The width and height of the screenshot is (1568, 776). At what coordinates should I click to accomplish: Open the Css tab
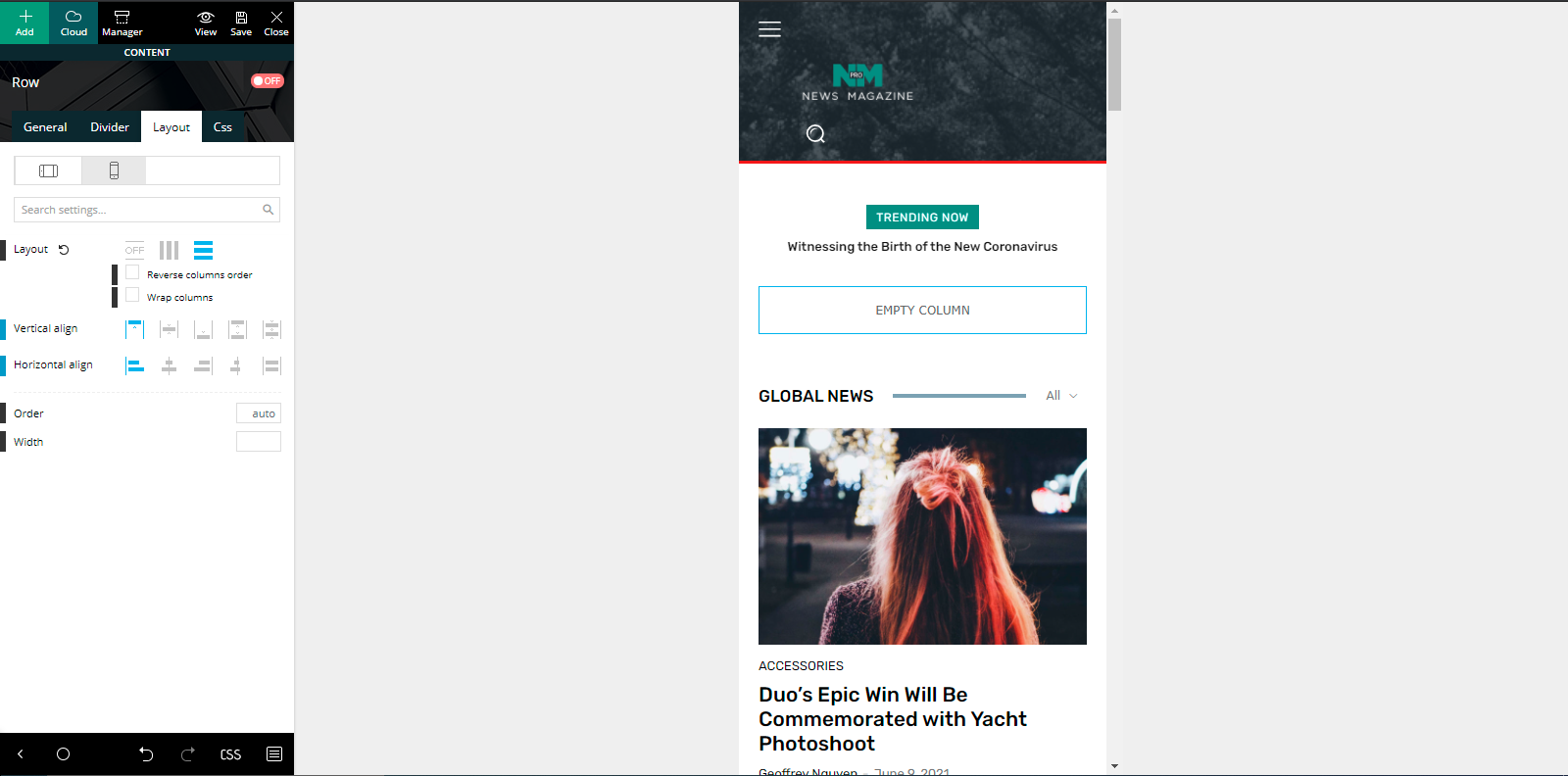pyautogui.click(x=222, y=127)
